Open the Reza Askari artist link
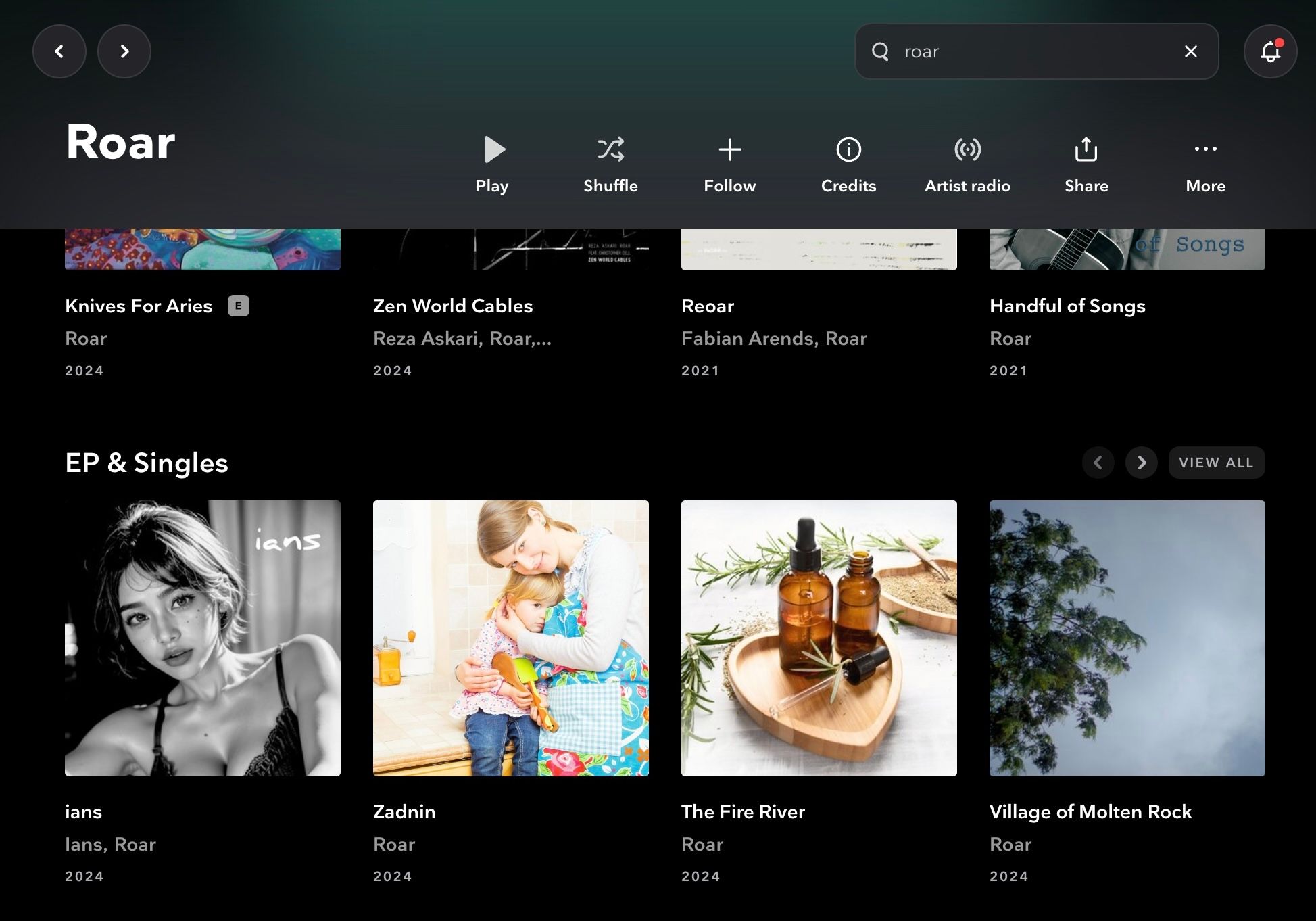This screenshot has width=1316, height=921. pos(425,338)
